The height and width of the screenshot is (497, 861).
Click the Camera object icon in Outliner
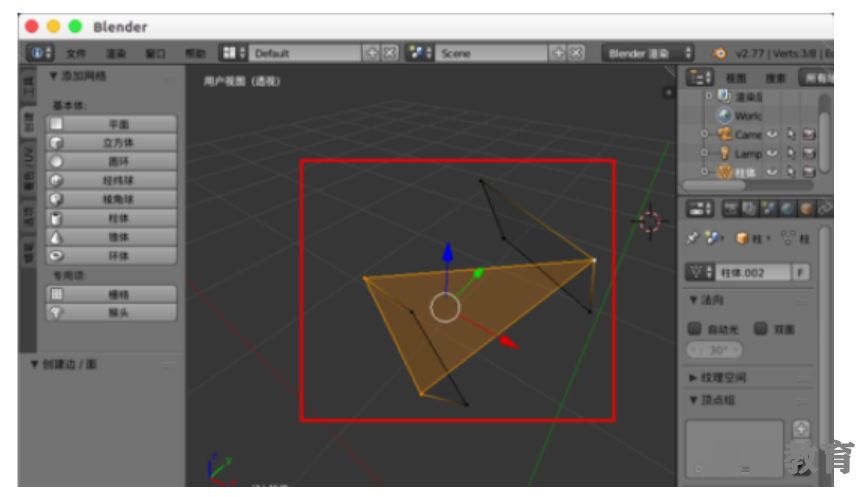[725, 134]
